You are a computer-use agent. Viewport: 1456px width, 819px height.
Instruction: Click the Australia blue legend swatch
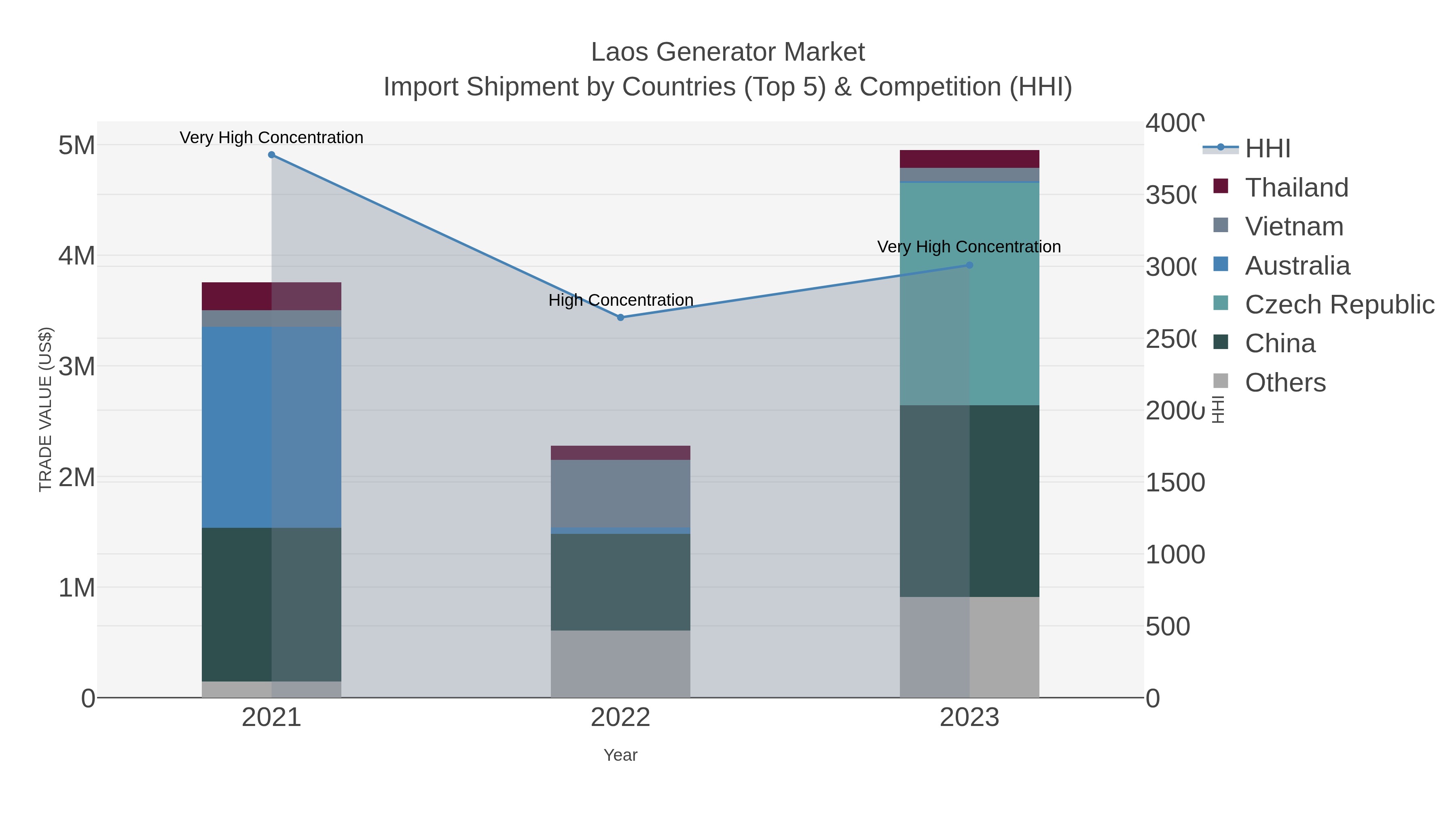[1221, 264]
